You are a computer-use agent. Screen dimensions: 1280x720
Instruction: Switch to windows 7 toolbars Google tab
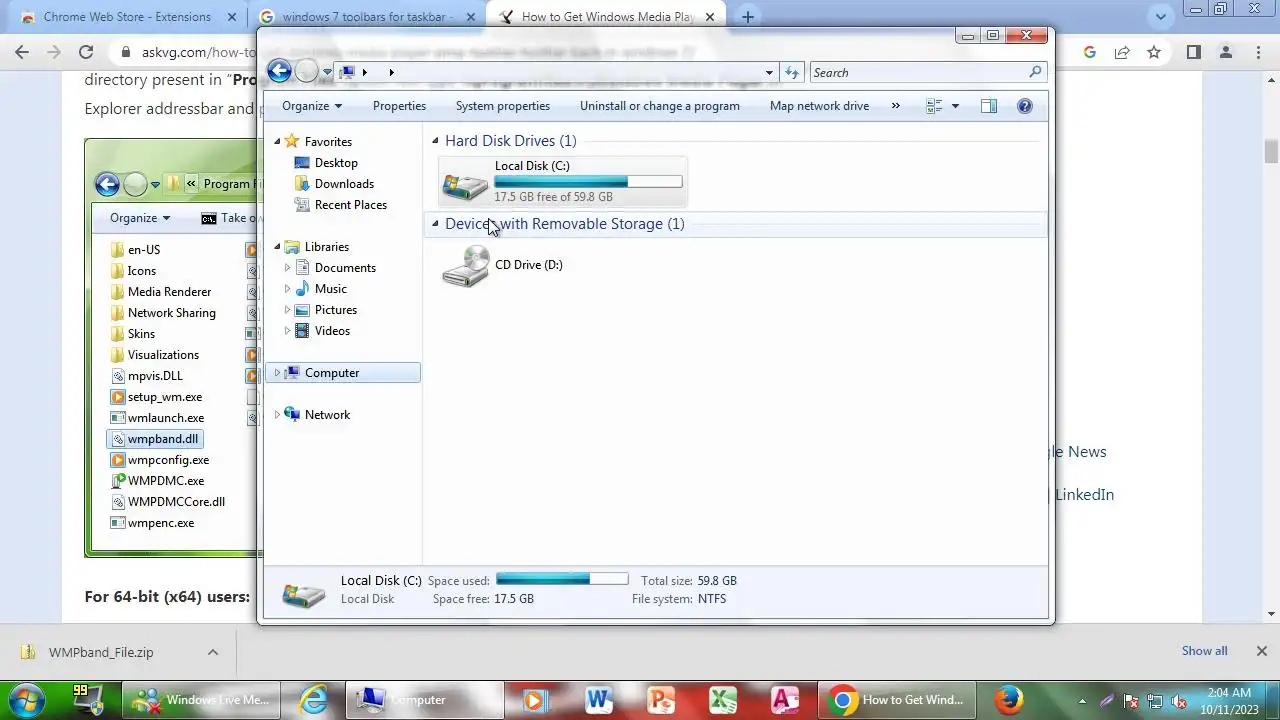pos(366,17)
